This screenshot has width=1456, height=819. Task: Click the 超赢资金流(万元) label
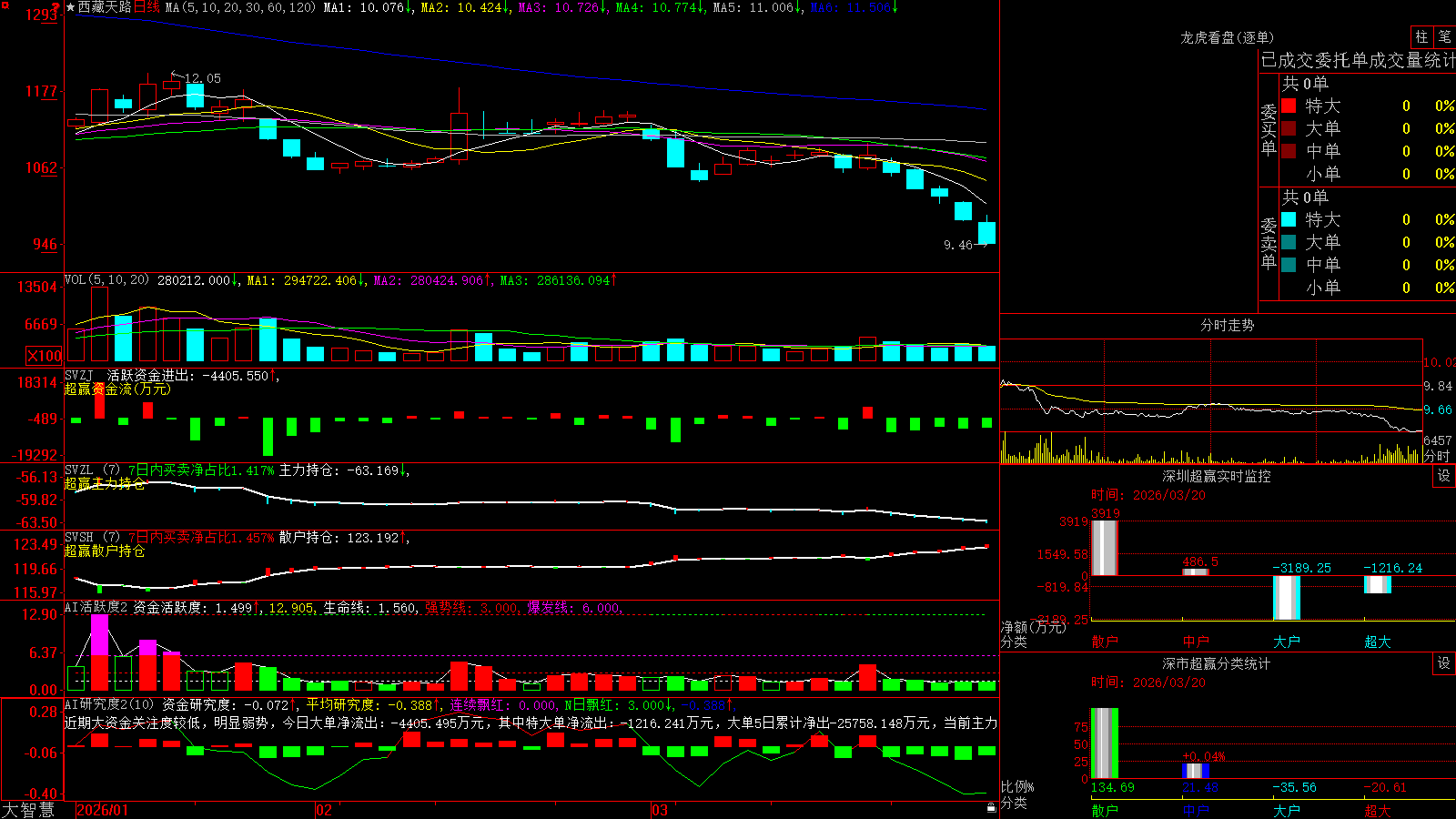click(116, 389)
